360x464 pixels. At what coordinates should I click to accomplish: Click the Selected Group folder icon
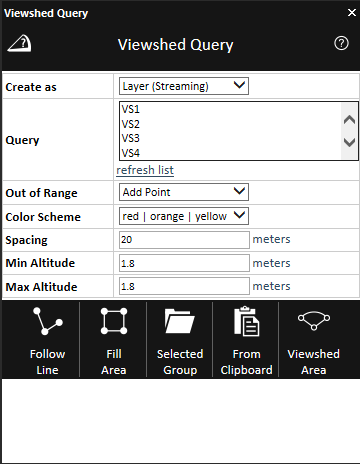pos(179,321)
